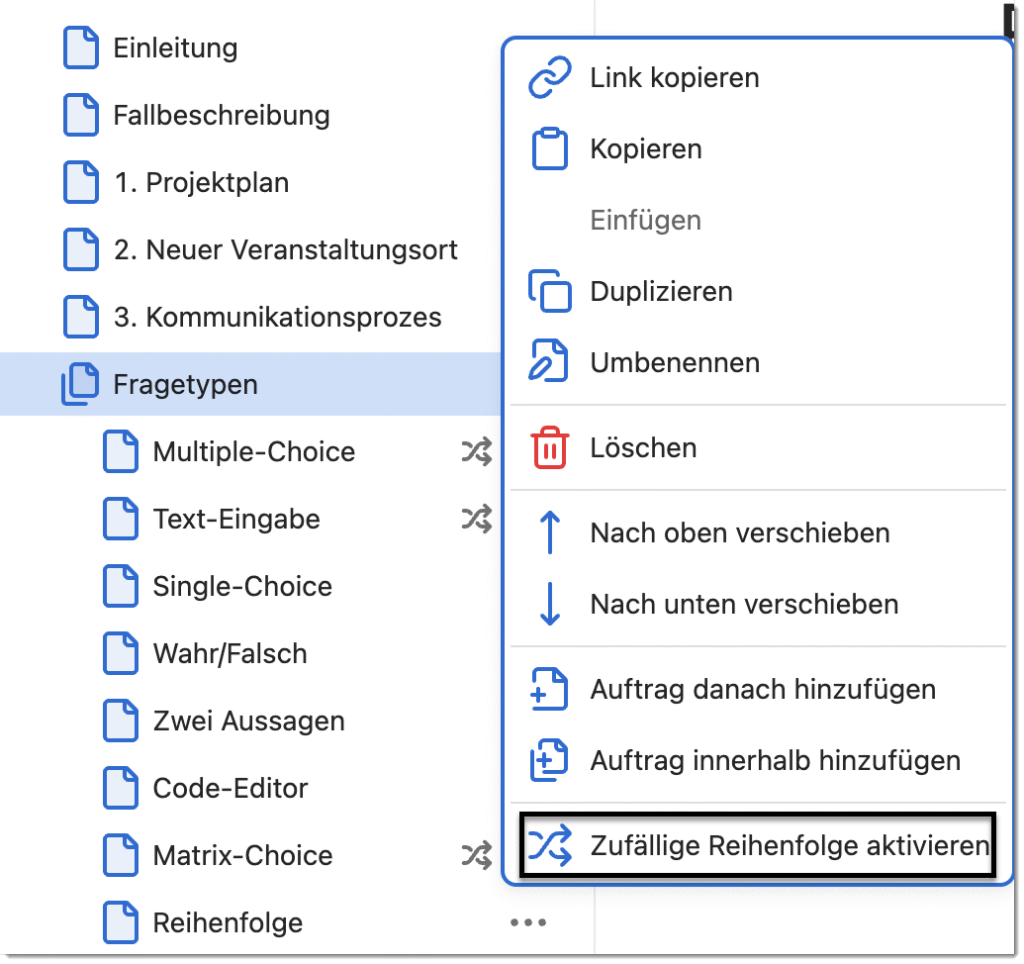Toggle shuffle icon next to Multiple-Choice

476,452
